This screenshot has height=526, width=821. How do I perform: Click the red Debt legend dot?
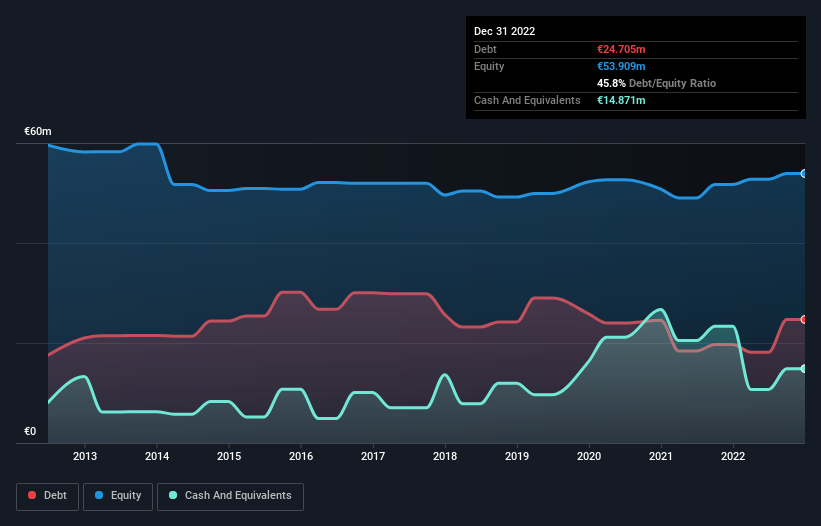[x=32, y=495]
